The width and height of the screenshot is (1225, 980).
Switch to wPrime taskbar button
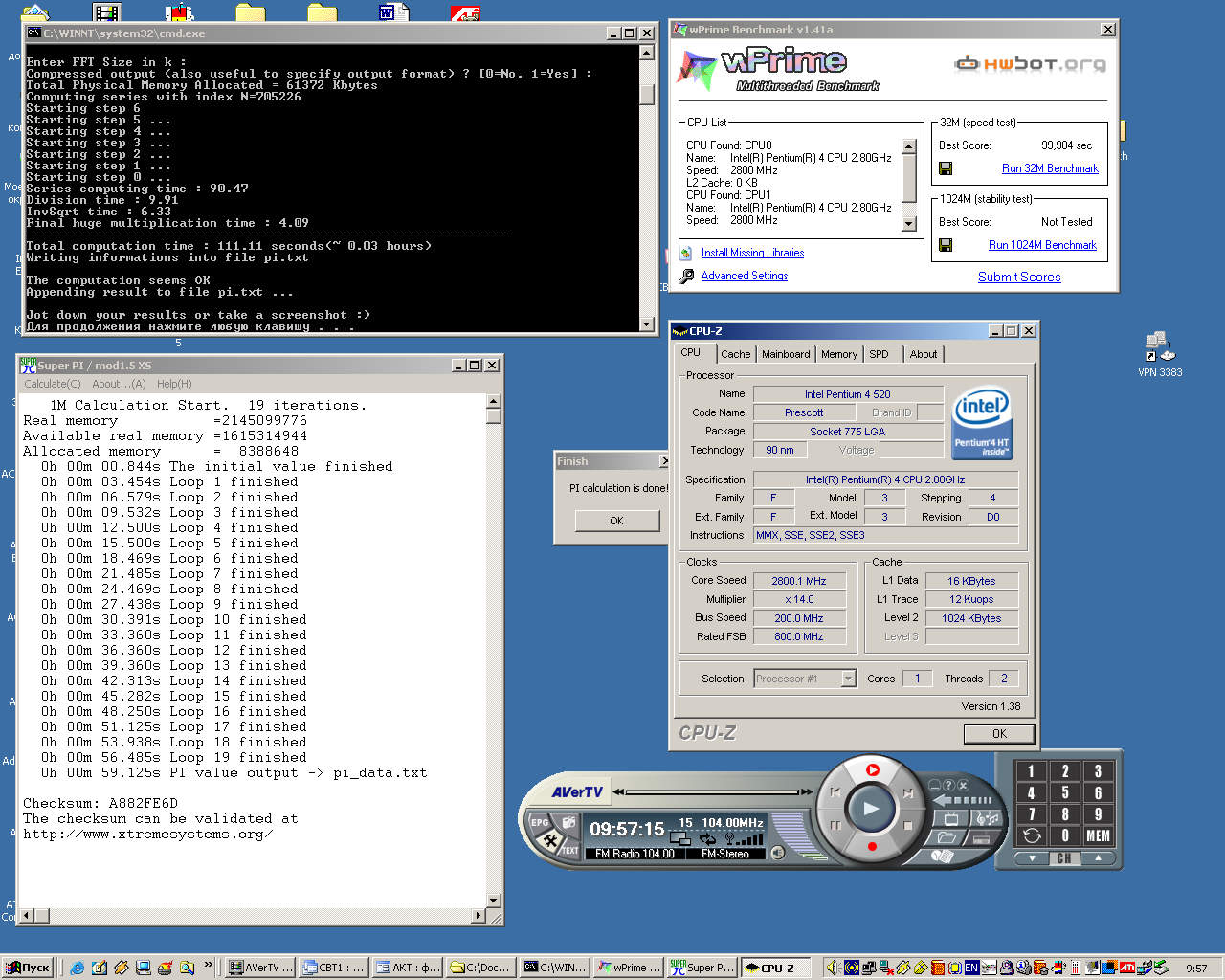point(629,968)
